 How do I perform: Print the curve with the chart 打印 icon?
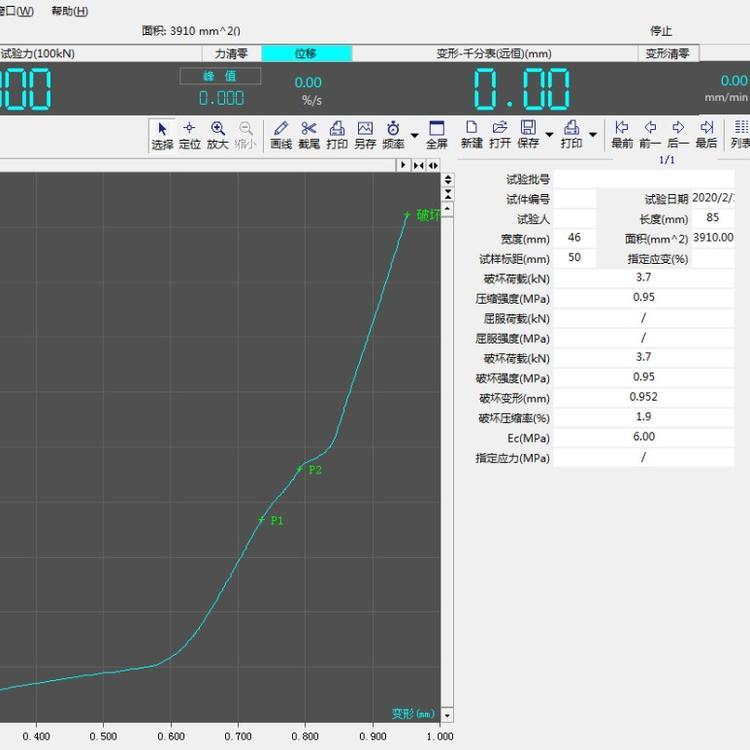(337, 135)
